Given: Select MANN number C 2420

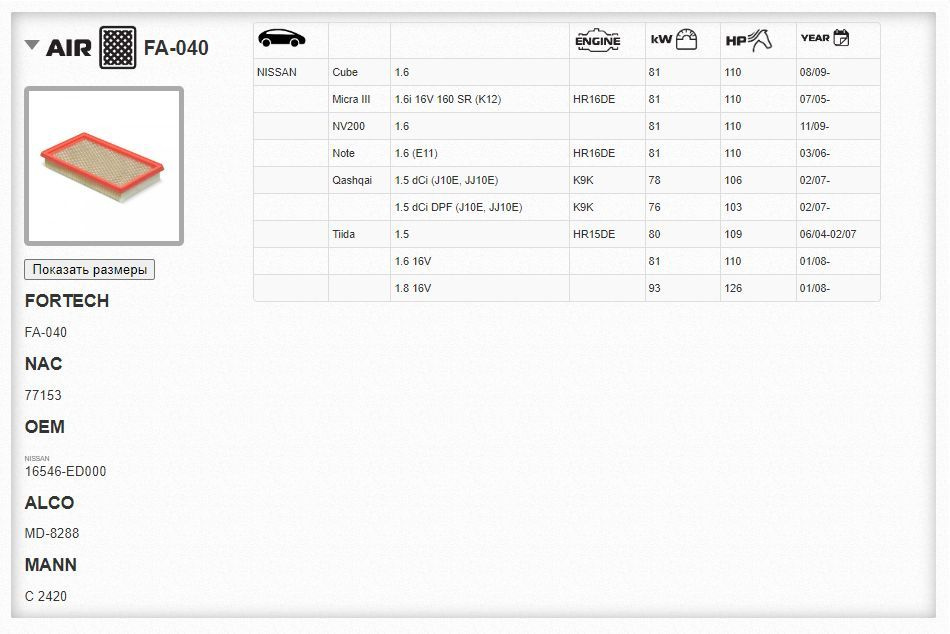Looking at the screenshot, I should click(45, 596).
